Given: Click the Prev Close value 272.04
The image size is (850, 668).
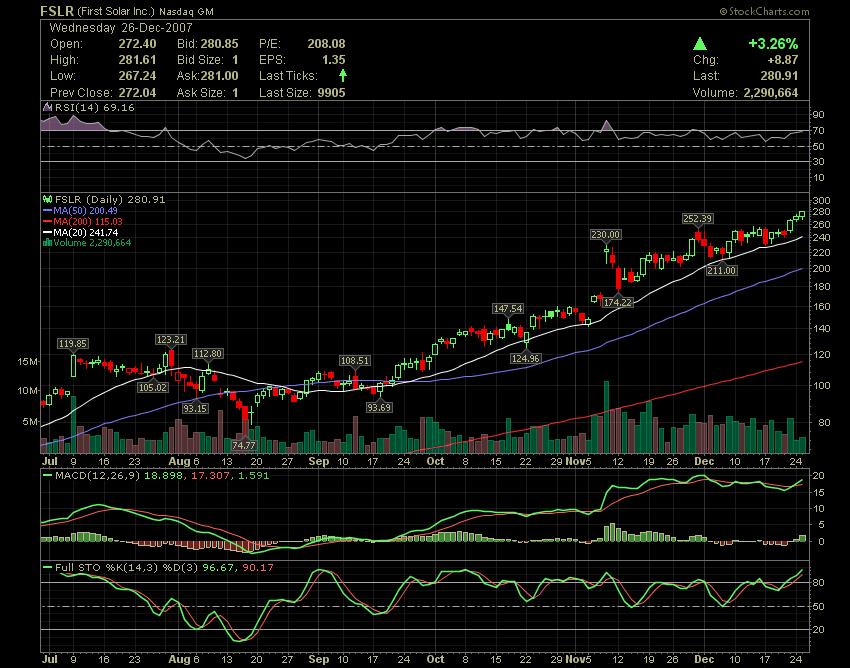Looking at the screenshot, I should (137, 93).
